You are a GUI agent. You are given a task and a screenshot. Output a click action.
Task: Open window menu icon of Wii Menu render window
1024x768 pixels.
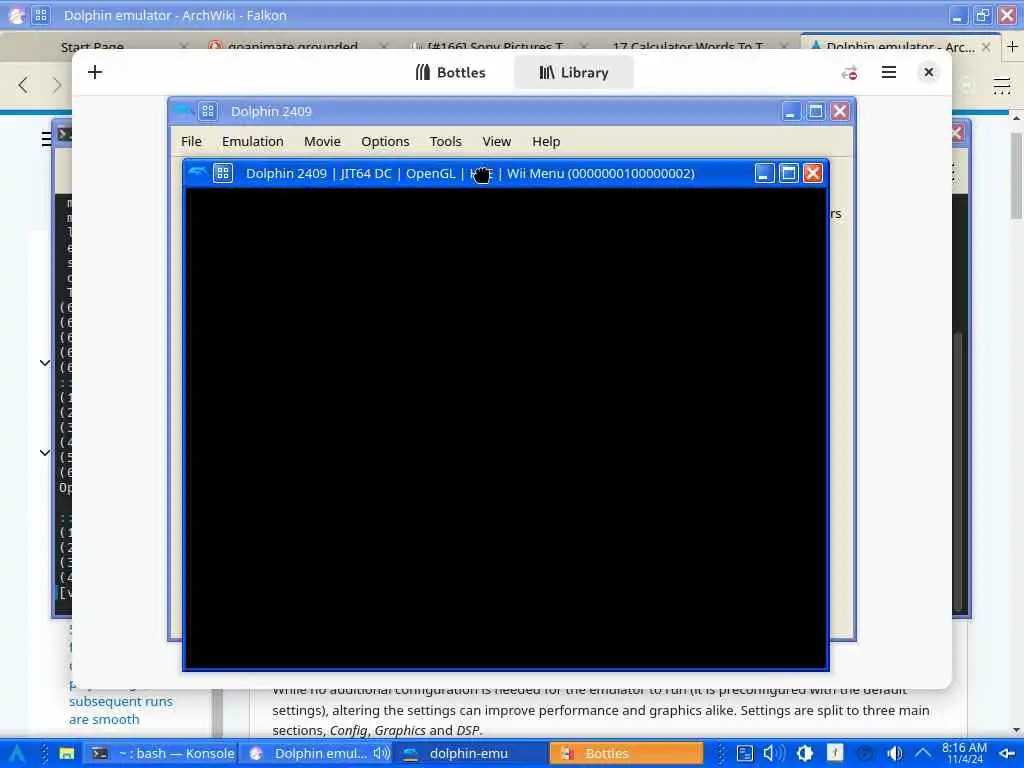(223, 173)
